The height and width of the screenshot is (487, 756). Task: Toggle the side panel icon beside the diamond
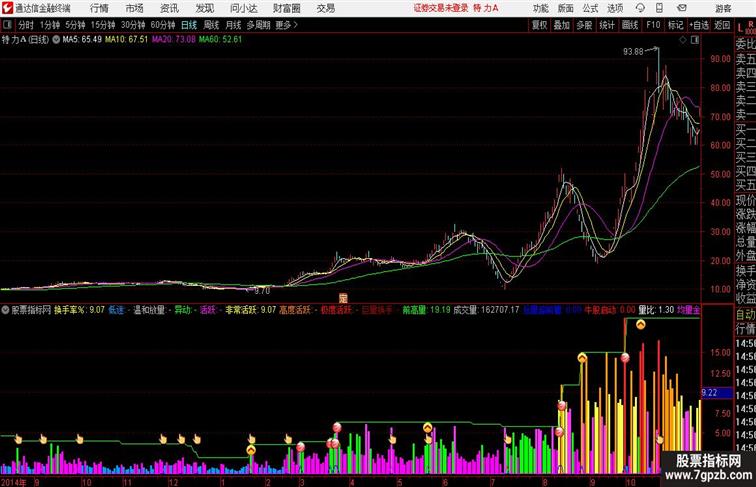coord(695,40)
